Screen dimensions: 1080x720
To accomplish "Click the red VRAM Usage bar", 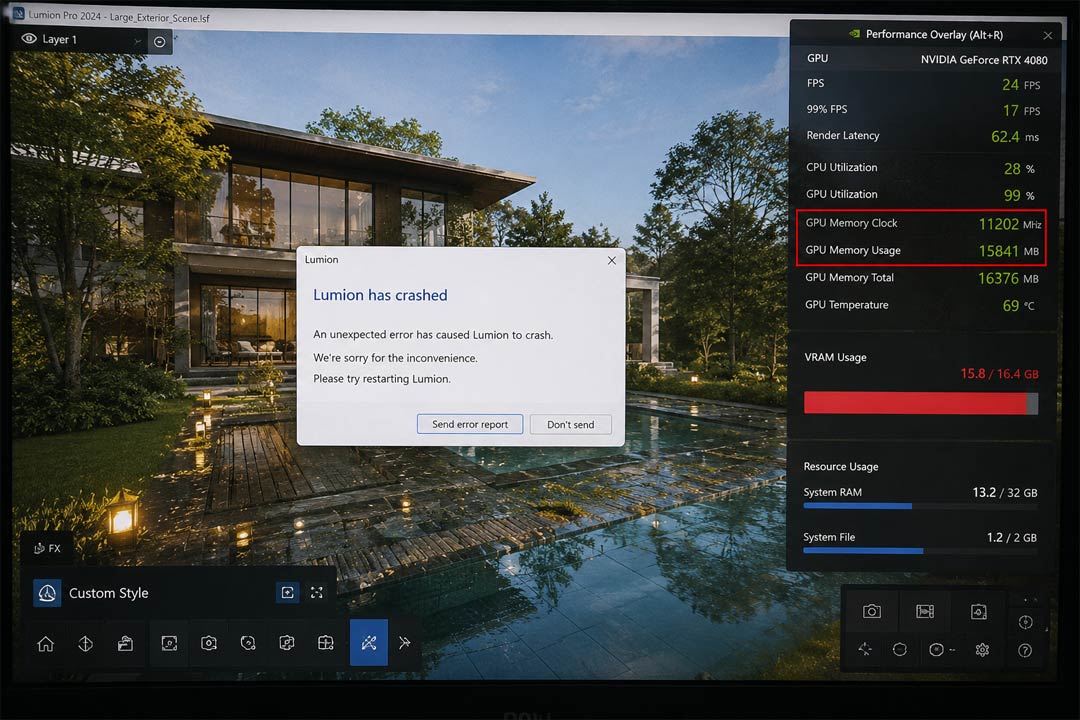I will (x=921, y=403).
